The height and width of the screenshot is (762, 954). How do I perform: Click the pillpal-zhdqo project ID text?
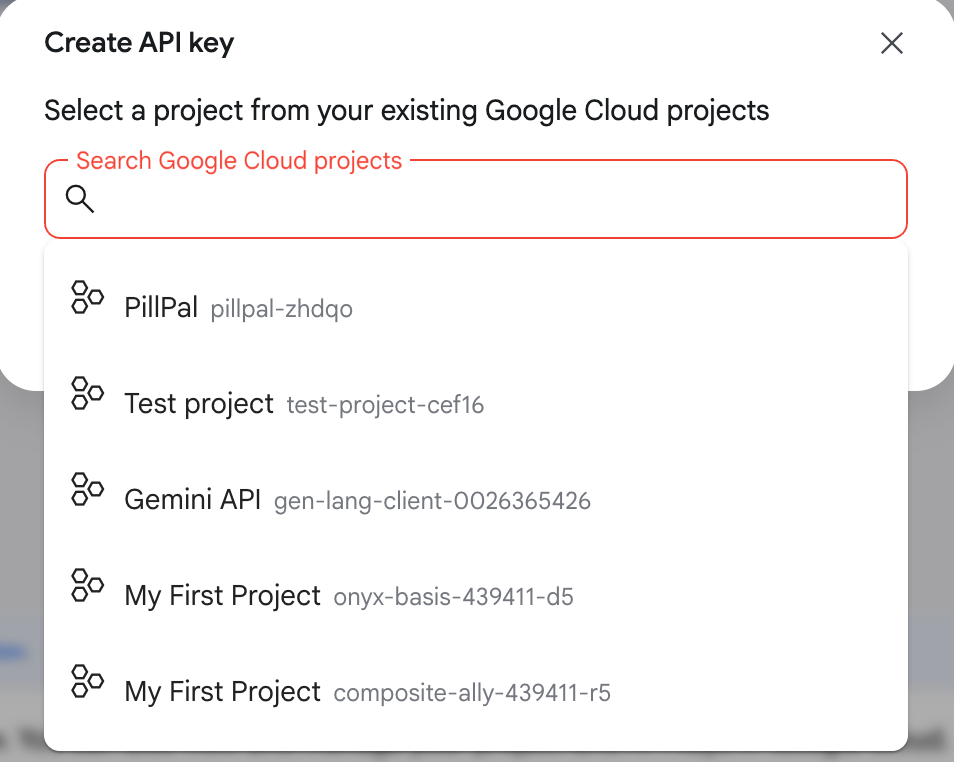[x=282, y=309]
